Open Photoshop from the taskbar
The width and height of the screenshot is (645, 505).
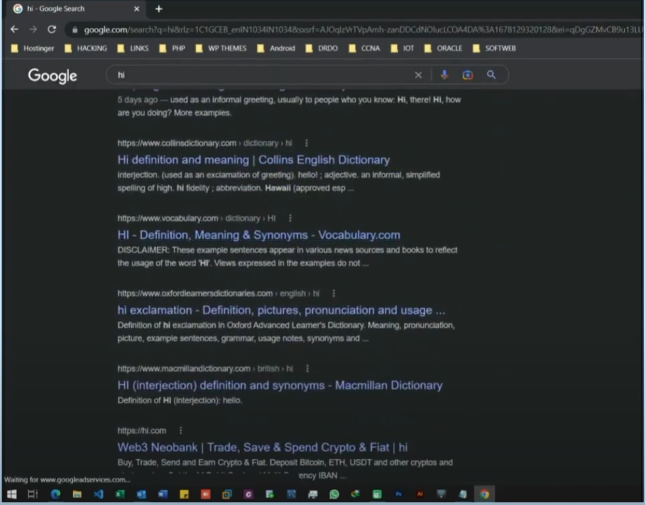(x=398, y=494)
